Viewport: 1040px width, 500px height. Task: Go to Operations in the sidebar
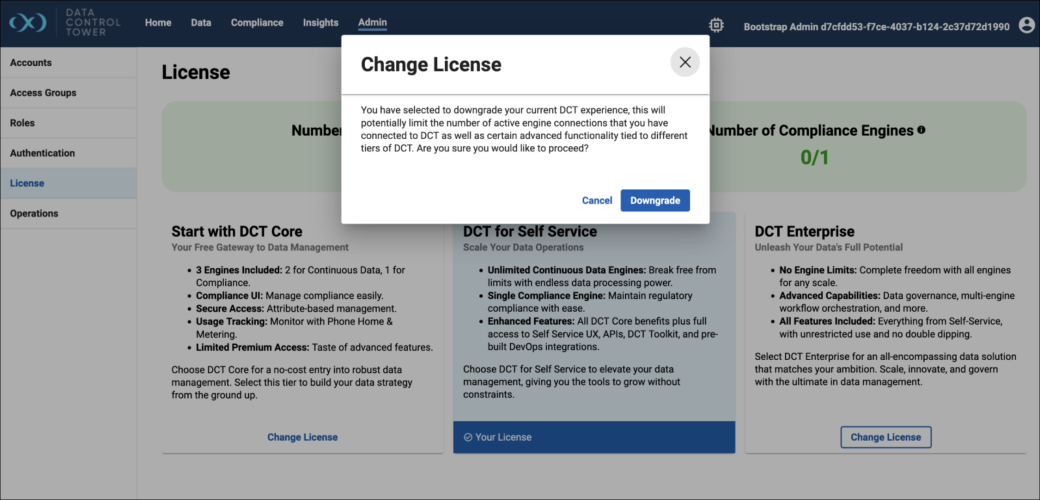point(34,213)
